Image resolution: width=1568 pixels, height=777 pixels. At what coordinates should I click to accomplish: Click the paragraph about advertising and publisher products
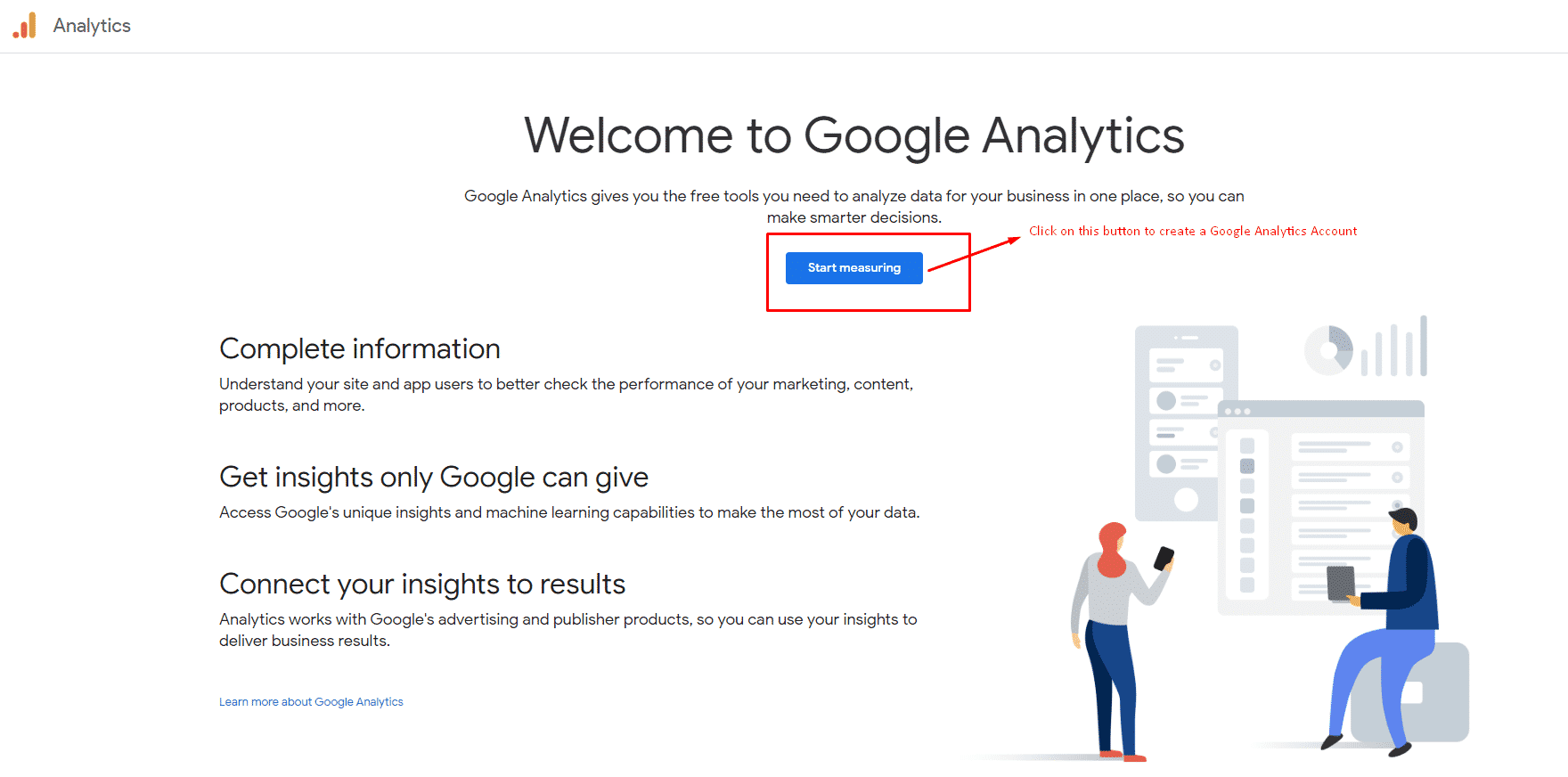pos(568,630)
